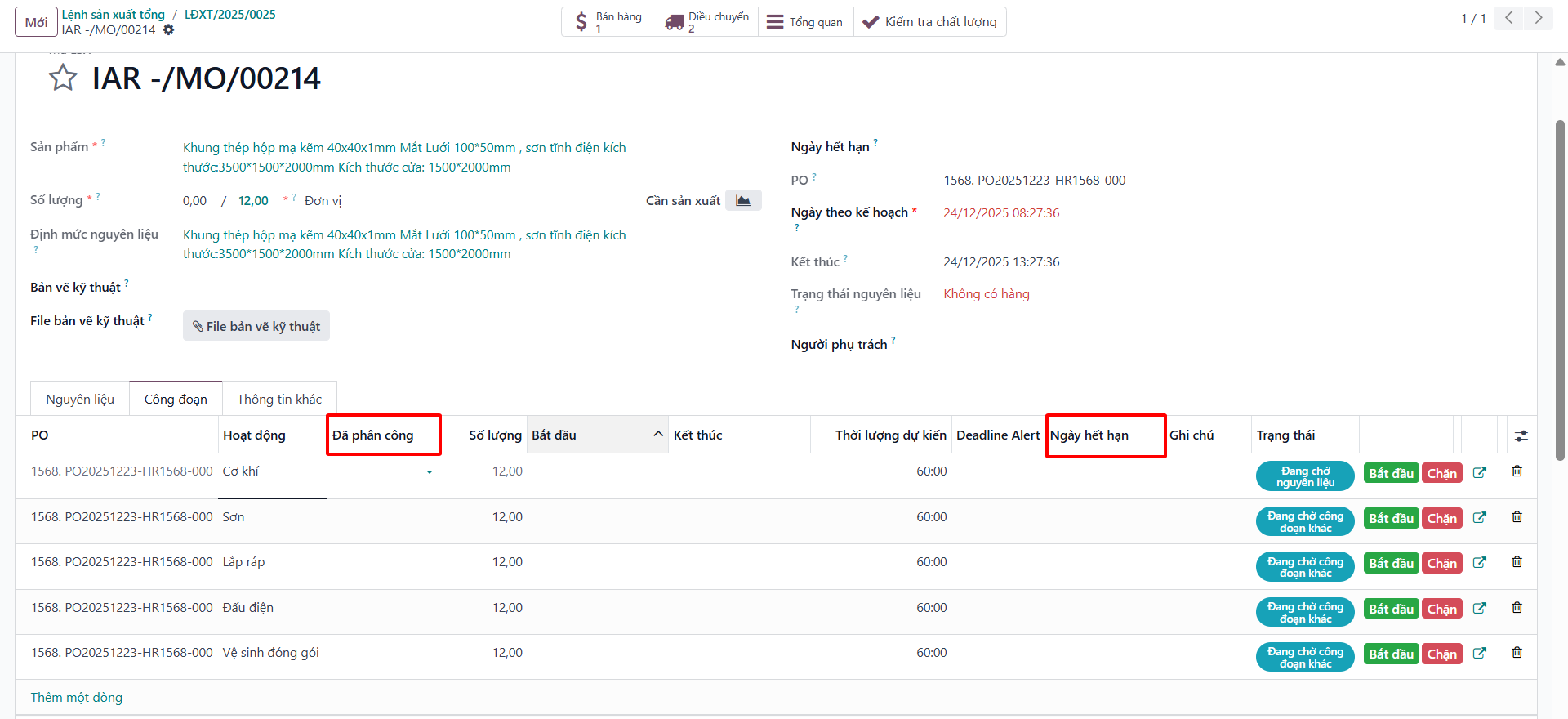Open the Tổng quan overview button
The width and height of the screenshot is (1568, 719).
[x=805, y=22]
